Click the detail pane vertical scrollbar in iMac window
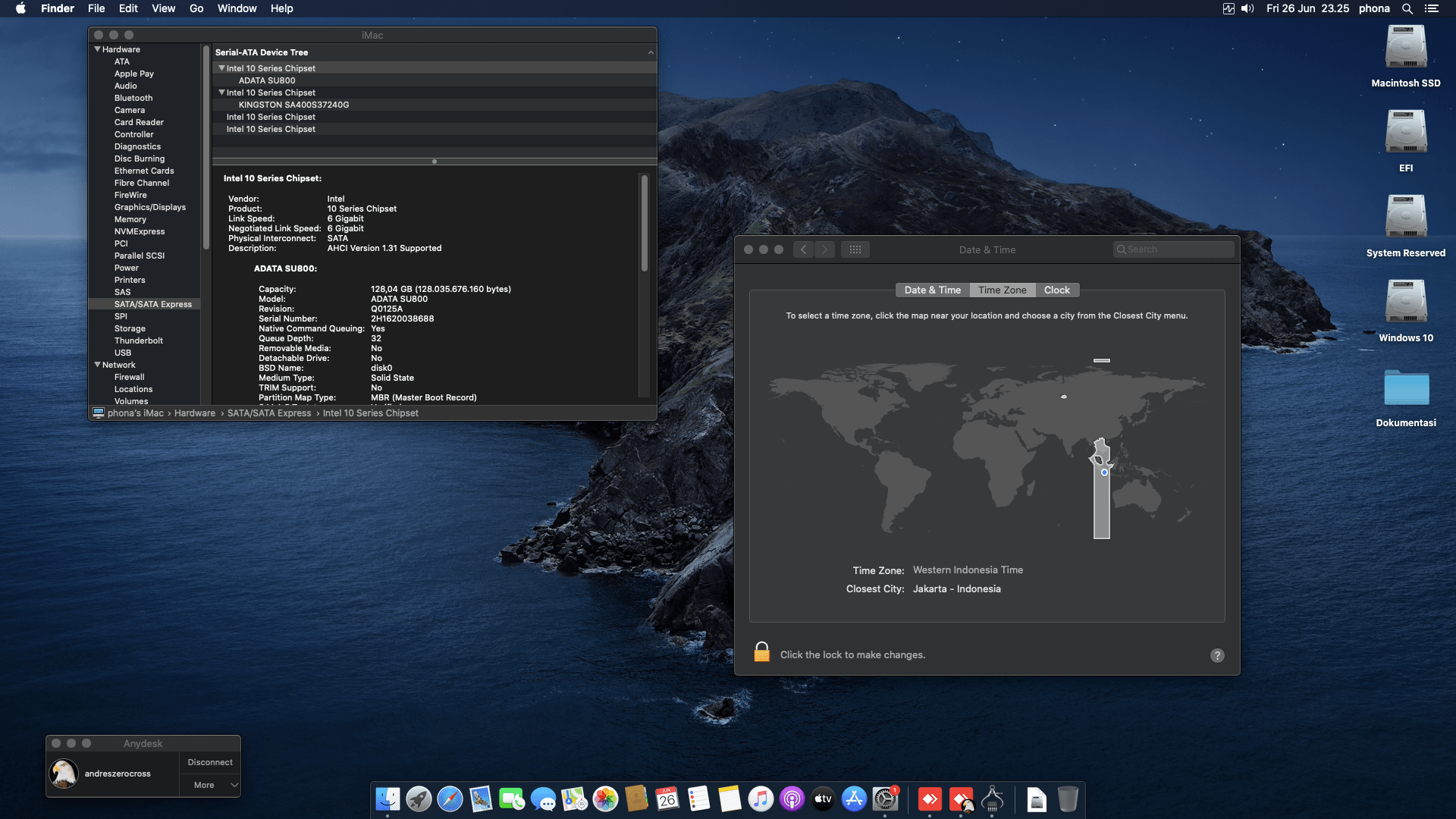 645,223
